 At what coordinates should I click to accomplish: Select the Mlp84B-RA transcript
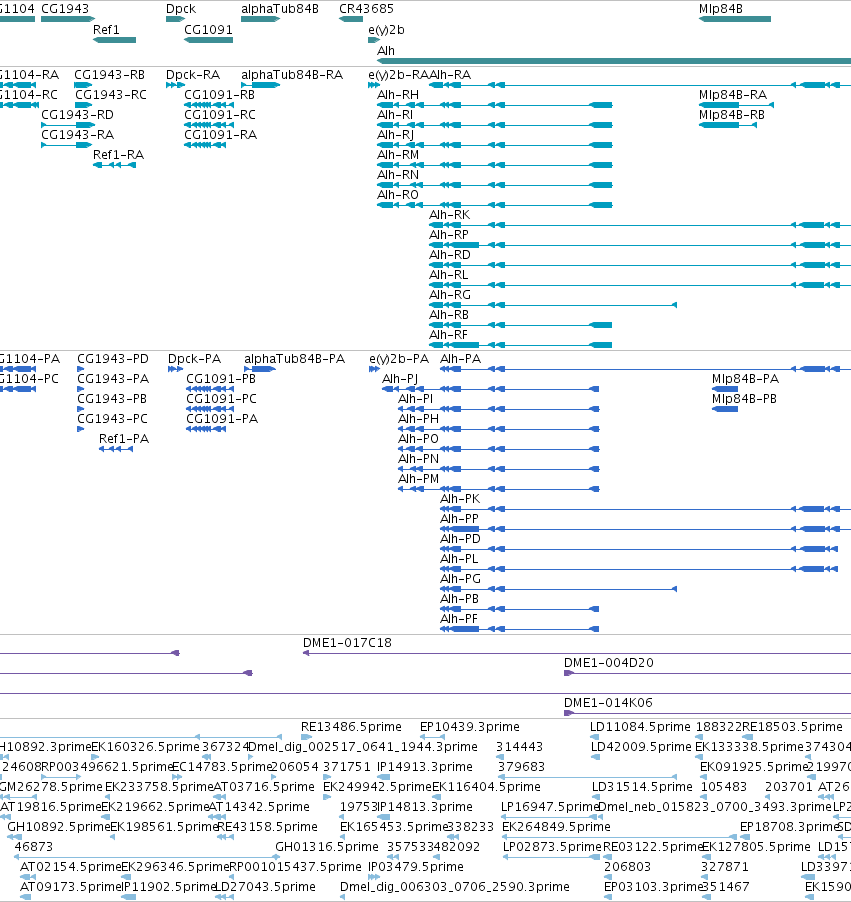click(736, 105)
